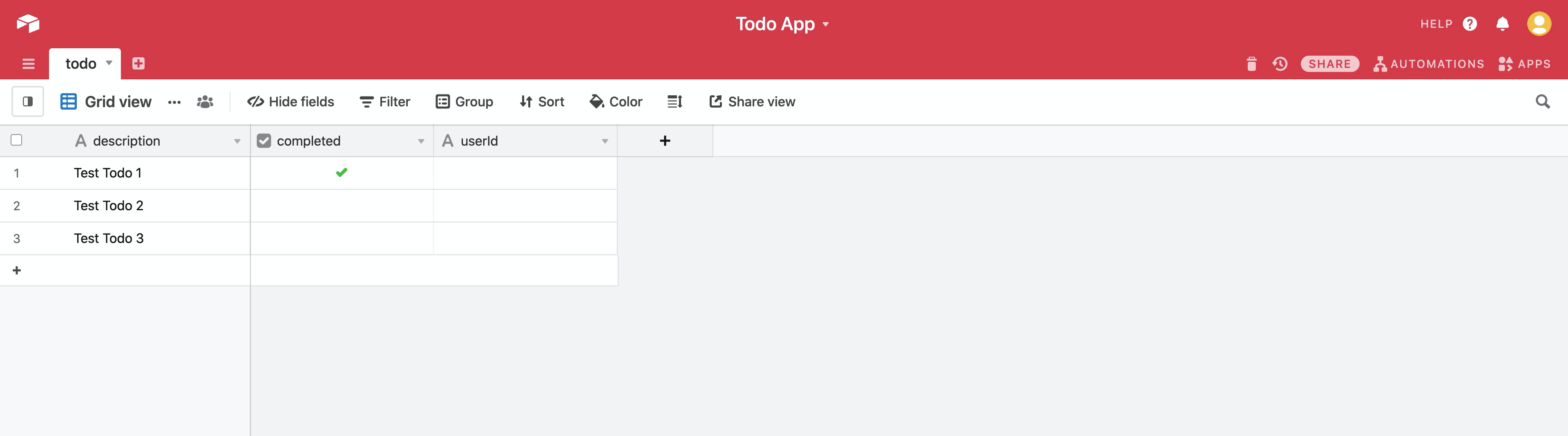This screenshot has height=436, width=1568.
Task: Open collaborative view people icon
Action: tap(205, 102)
